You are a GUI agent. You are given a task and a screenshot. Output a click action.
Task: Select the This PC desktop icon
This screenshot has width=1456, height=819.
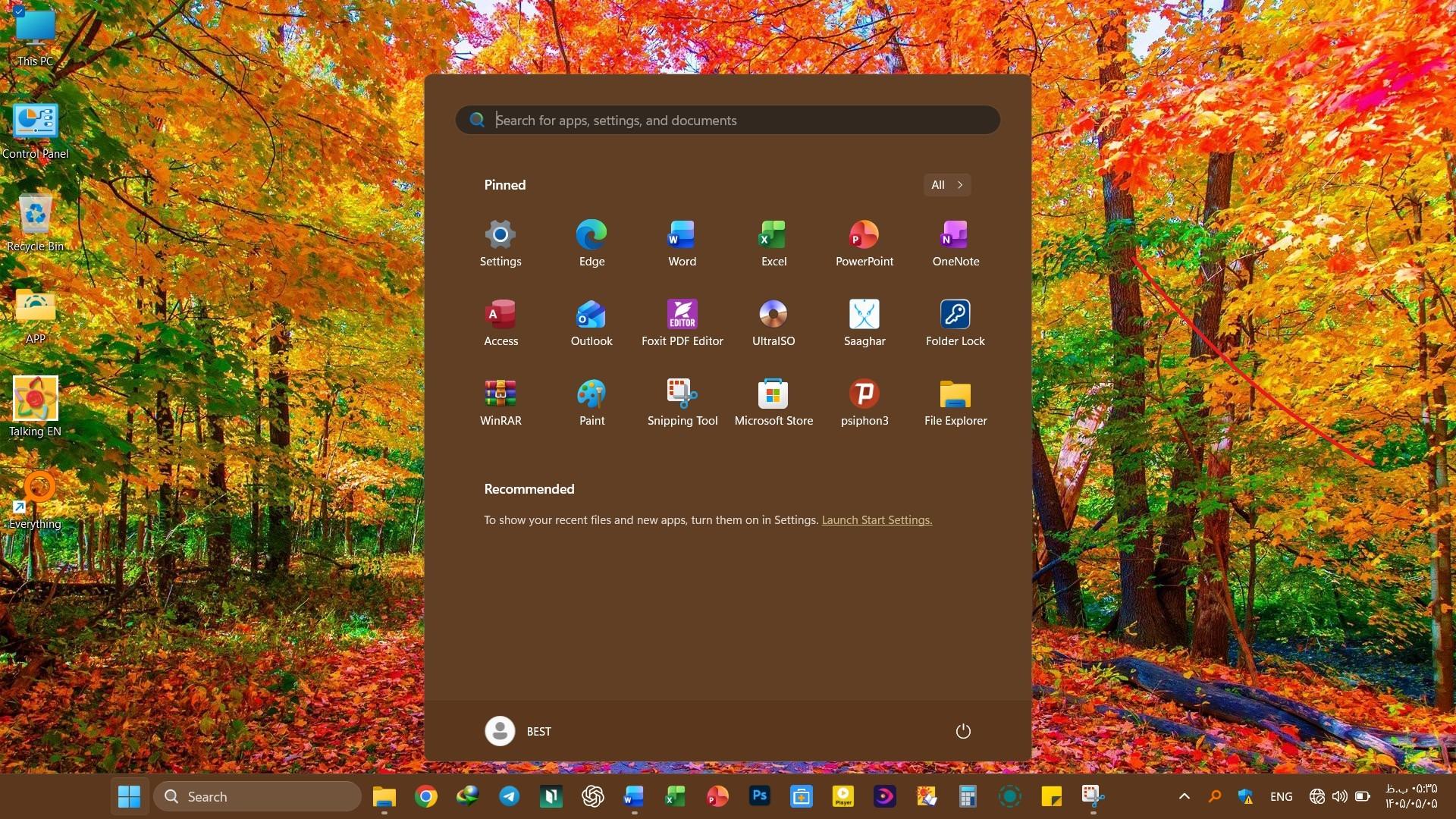(35, 37)
